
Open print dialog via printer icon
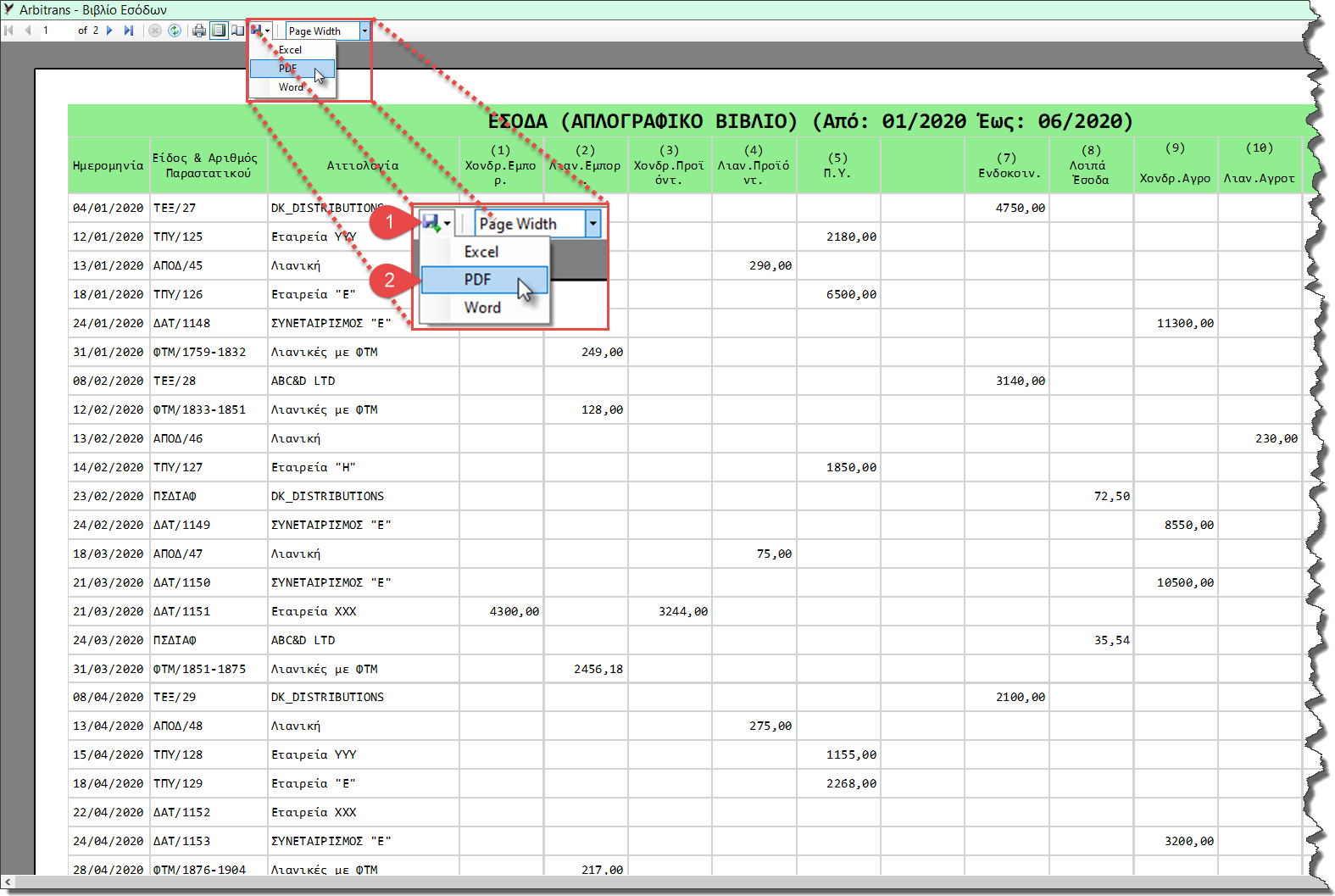[199, 31]
